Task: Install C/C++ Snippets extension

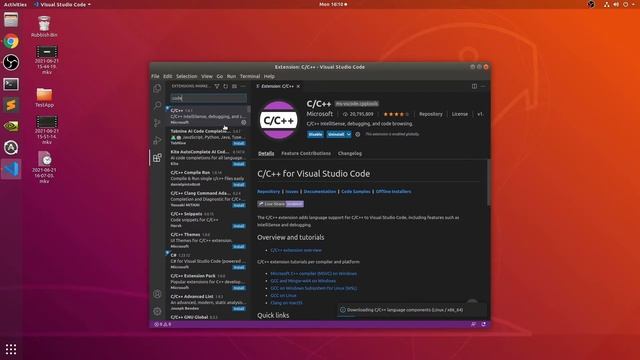Action: (x=239, y=226)
